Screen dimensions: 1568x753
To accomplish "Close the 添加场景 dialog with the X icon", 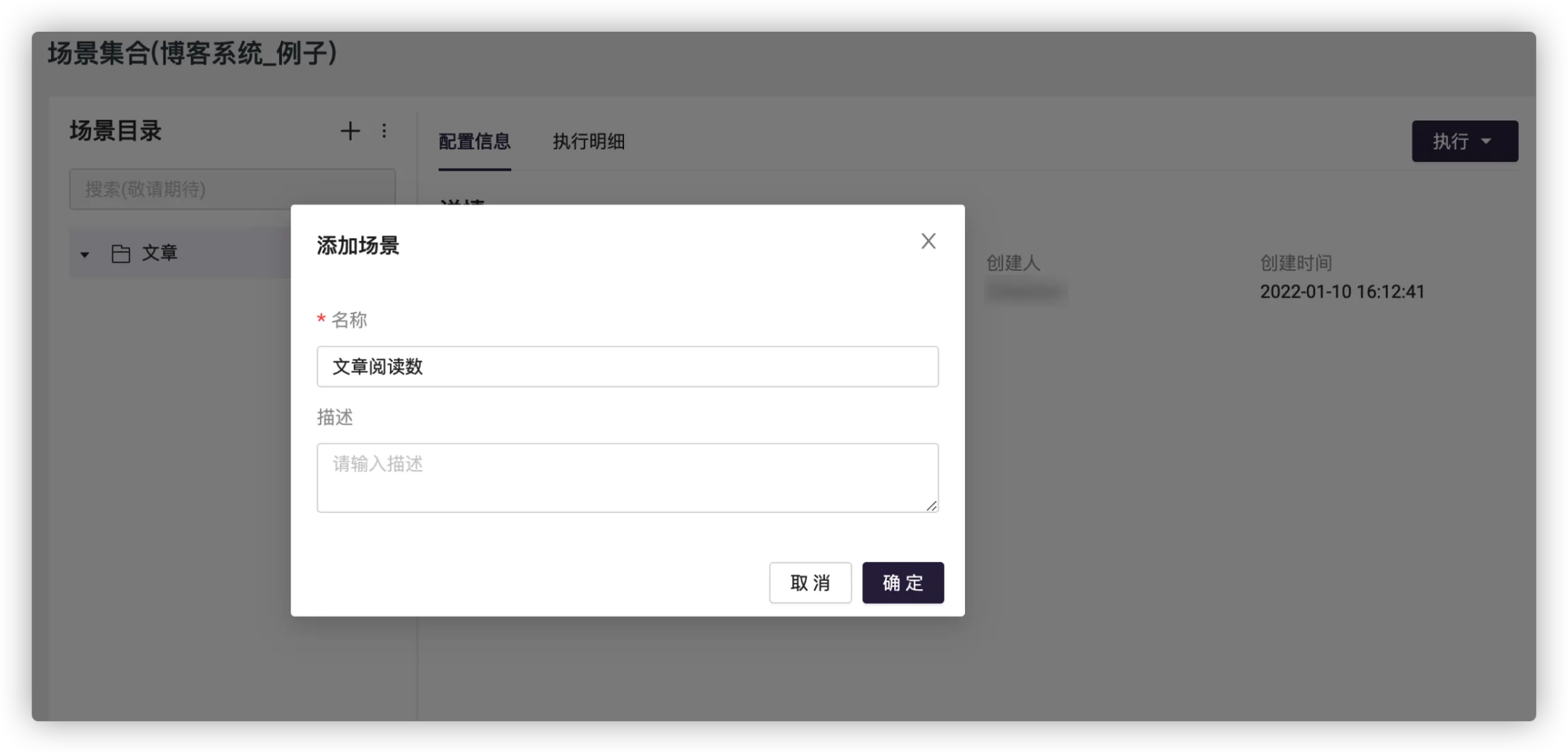I will click(928, 241).
